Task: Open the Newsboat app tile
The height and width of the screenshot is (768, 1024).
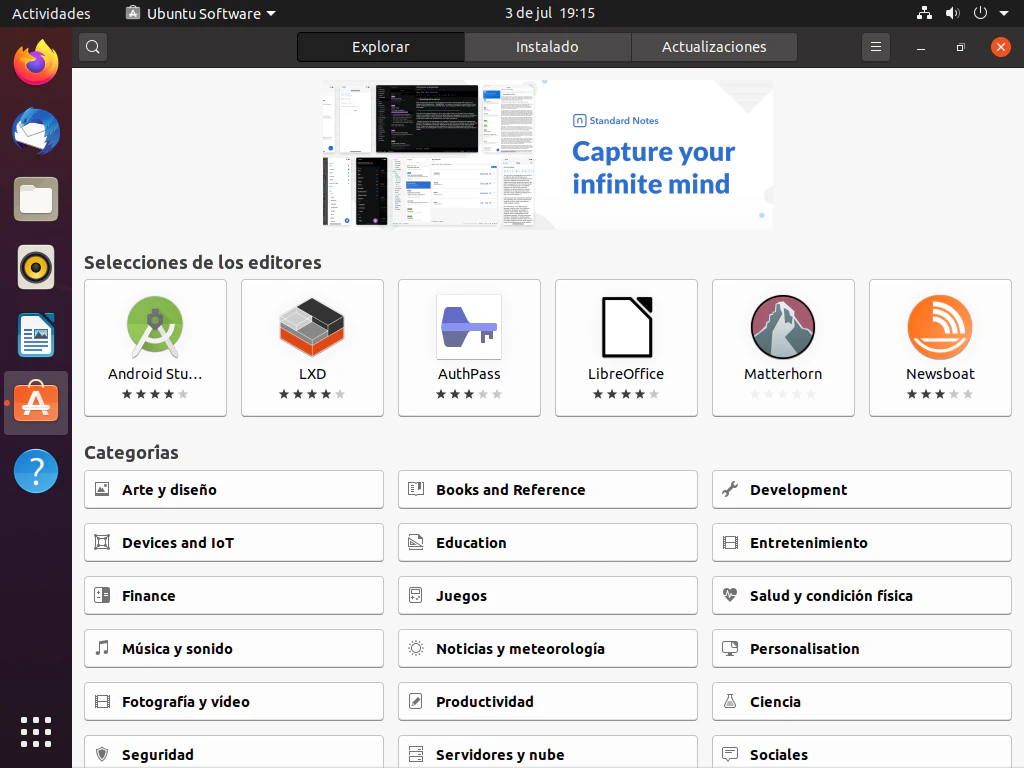Action: click(x=940, y=347)
